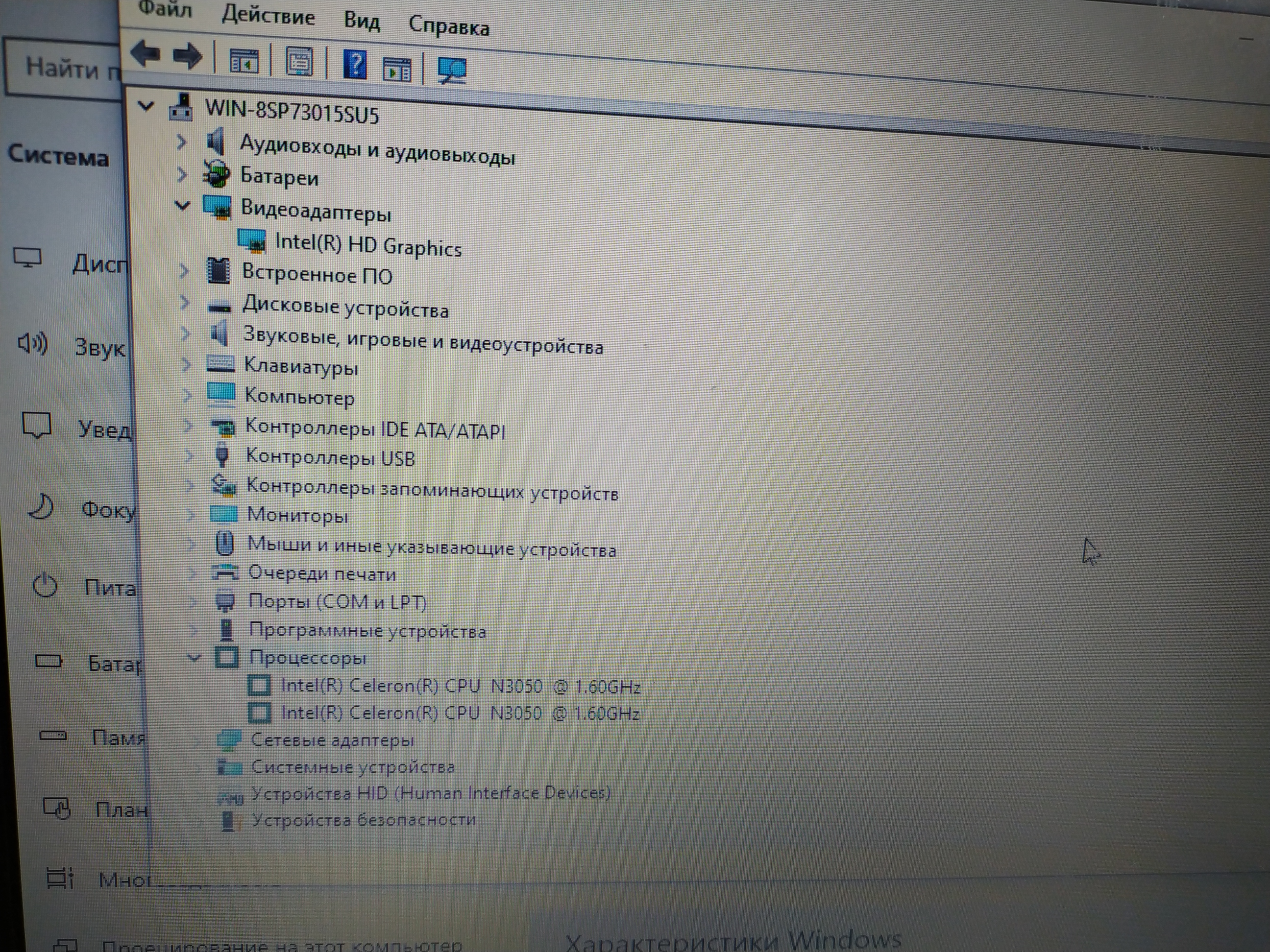Click the action pane toolbar icon after Help

pos(397,70)
